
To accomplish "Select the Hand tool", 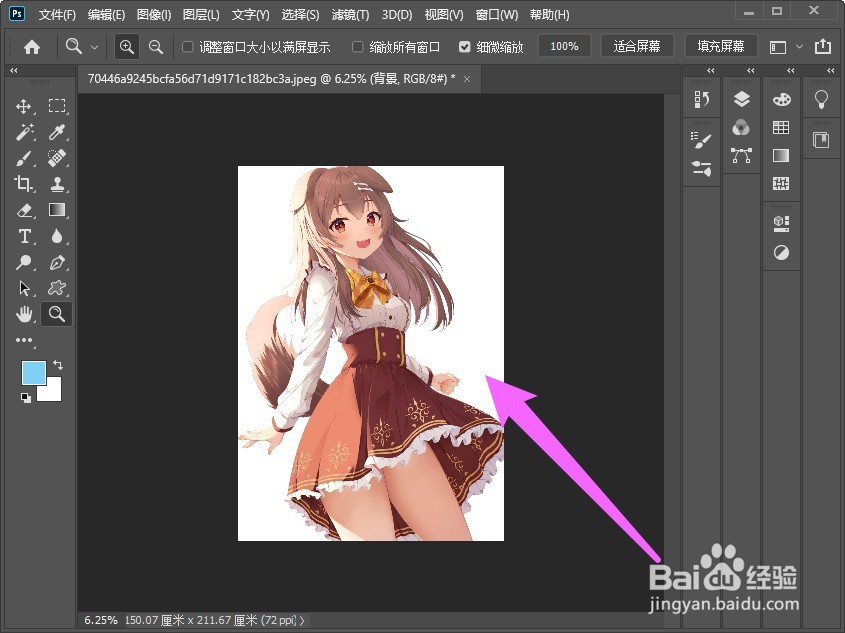I will [x=24, y=314].
